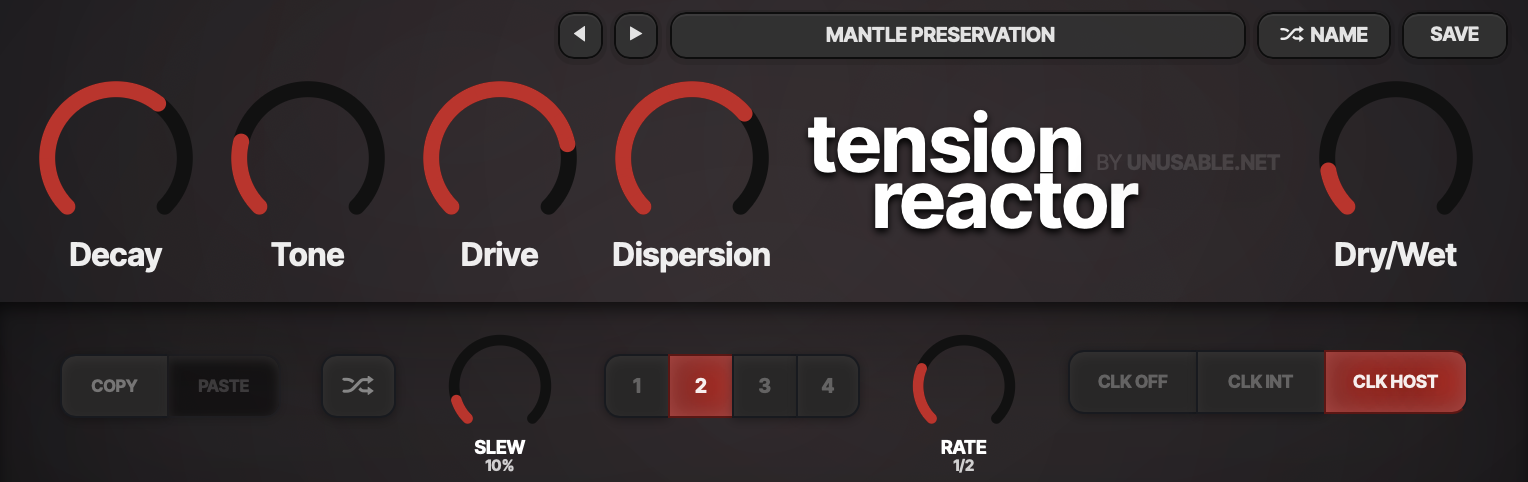This screenshot has width=1528, height=482.
Task: Load the previous preset with left arrow
Action: tap(580, 35)
